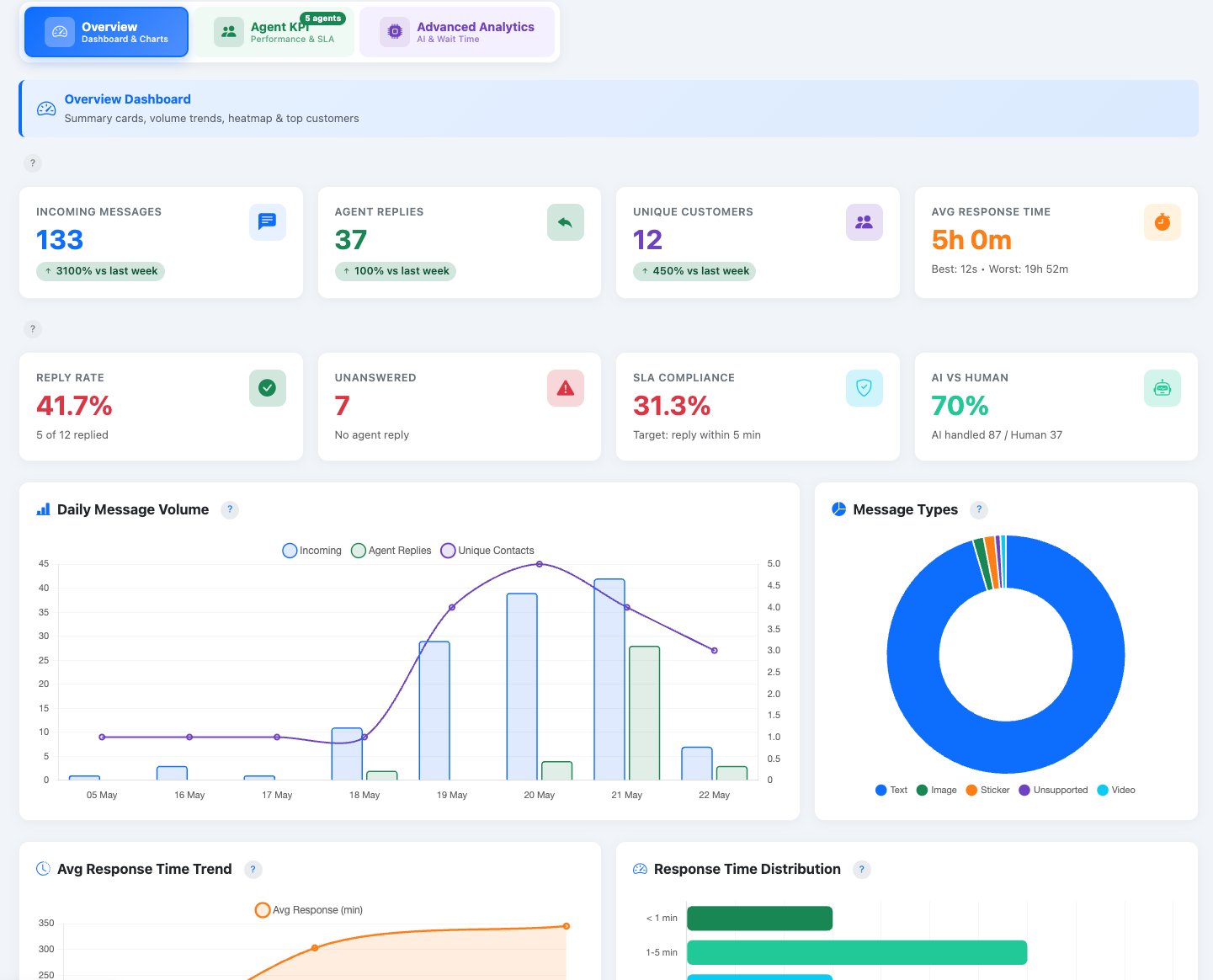
Task: Toggle Sticker slice in Message Types legend
Action: 988,791
